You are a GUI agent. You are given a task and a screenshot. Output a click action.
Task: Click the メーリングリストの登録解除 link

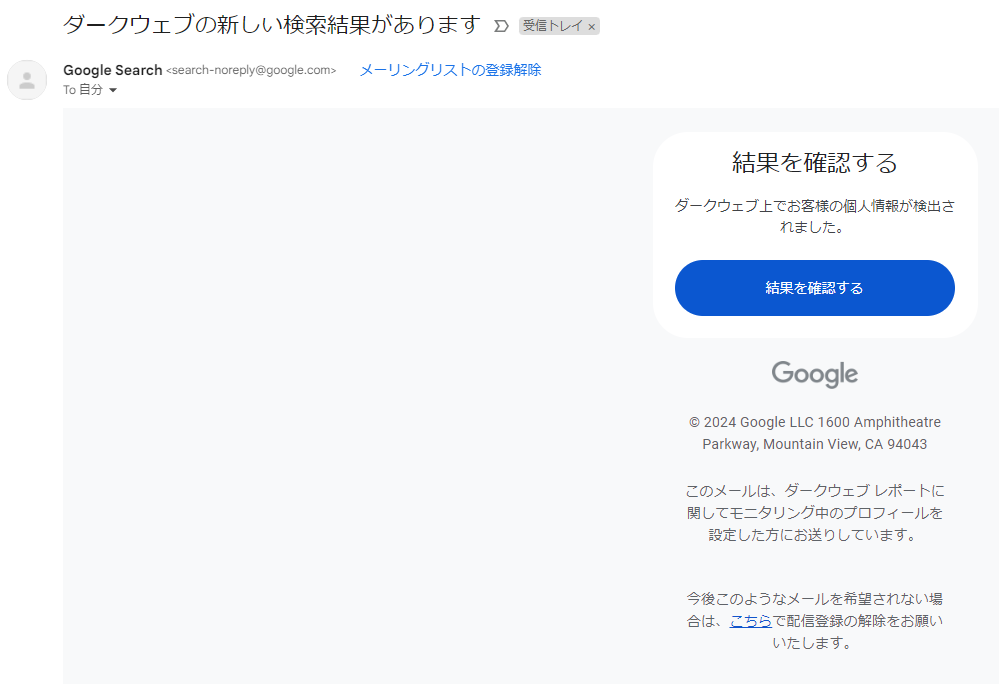tap(450, 70)
